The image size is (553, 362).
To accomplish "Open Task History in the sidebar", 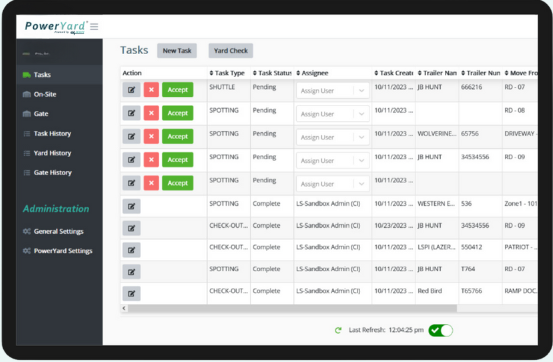I will pos(52,133).
